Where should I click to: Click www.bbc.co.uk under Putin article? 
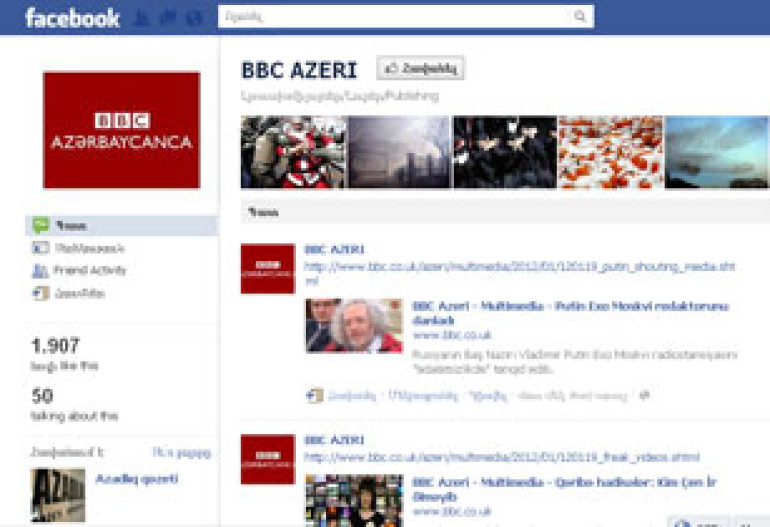[x=452, y=335]
